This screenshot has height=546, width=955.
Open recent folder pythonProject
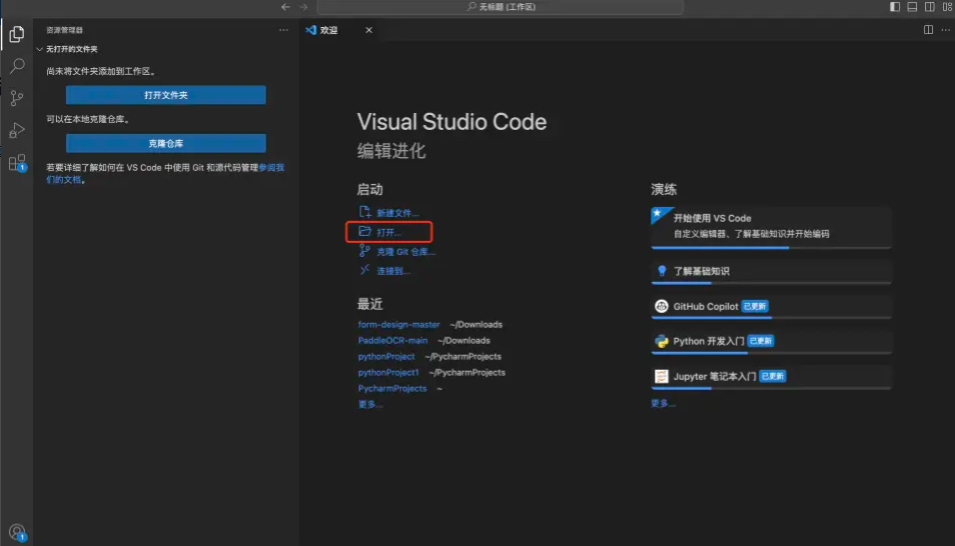(386, 356)
